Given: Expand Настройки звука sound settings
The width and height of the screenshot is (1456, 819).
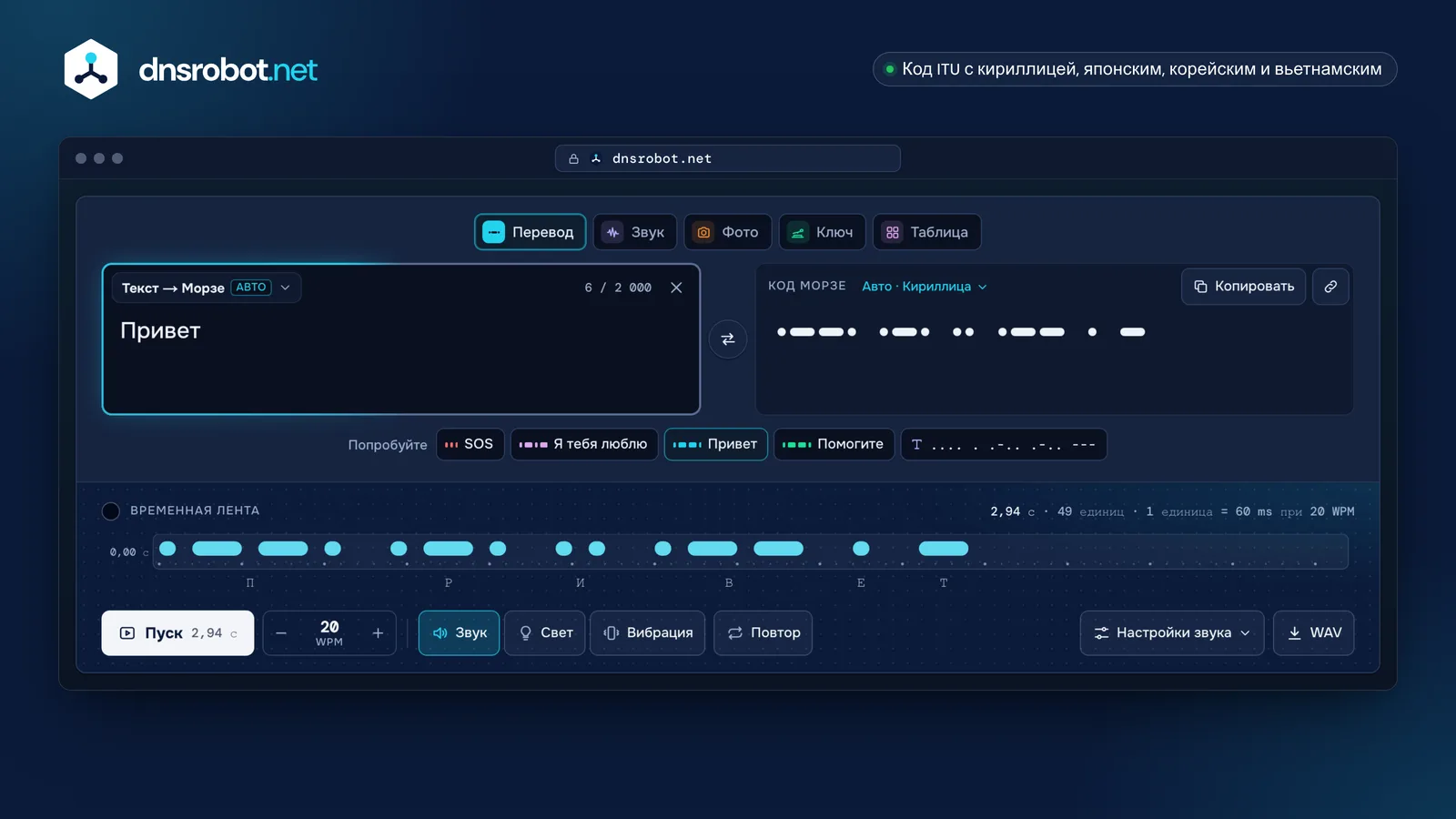Looking at the screenshot, I should pyautogui.click(x=1172, y=633).
